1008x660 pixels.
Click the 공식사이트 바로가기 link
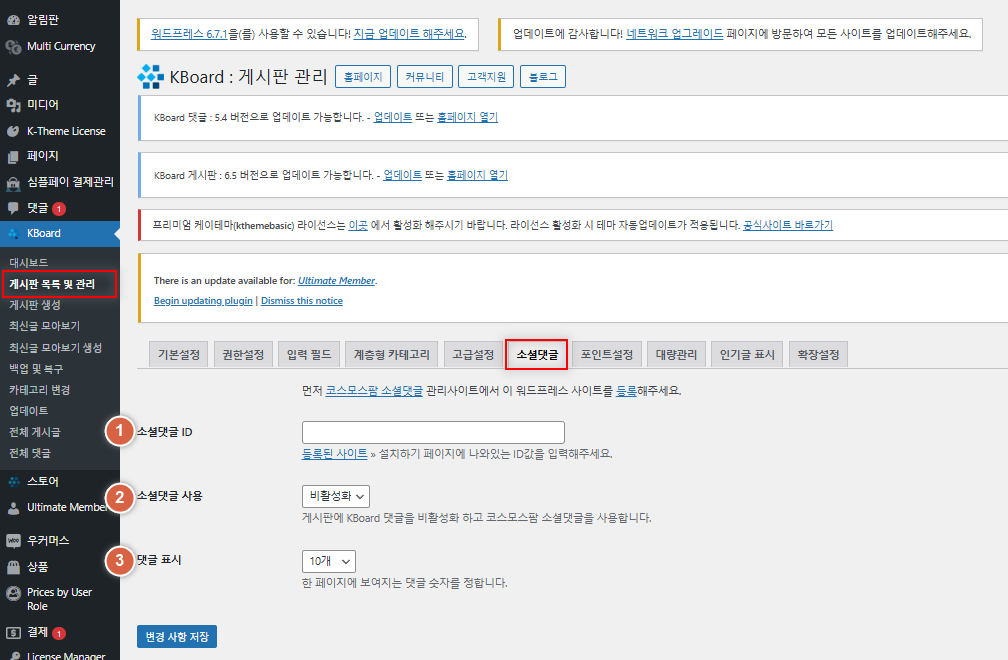pyautogui.click(x=788, y=225)
